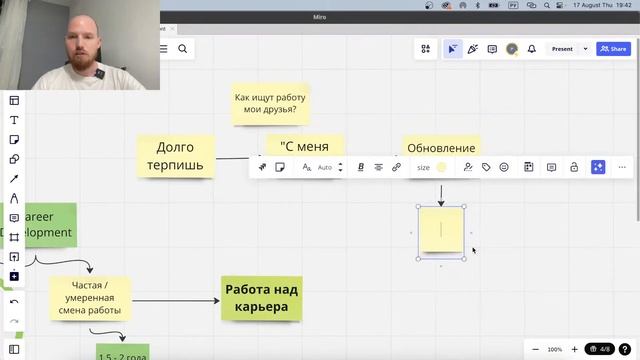Select the "Долго терпишь" sticky note

coord(176,156)
